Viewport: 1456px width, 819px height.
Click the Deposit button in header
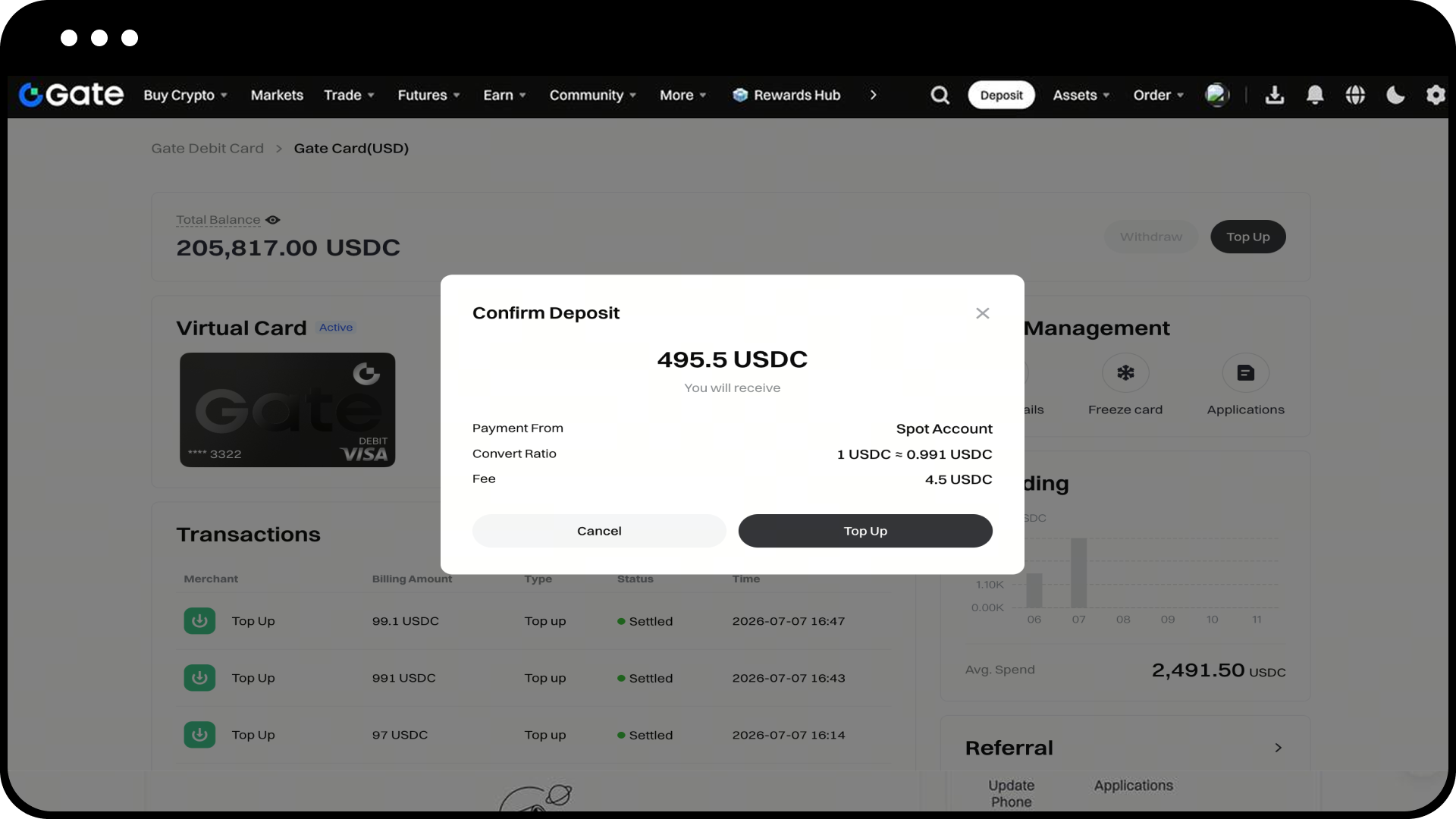tap(1001, 95)
